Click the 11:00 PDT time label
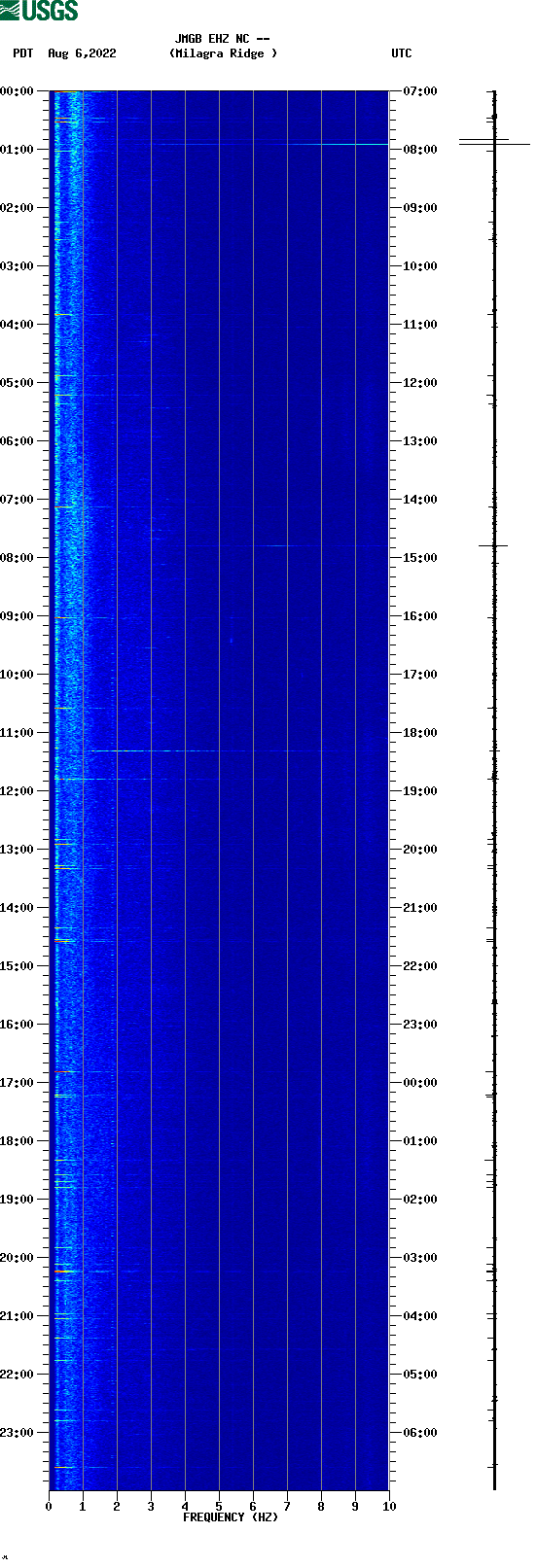 [18, 733]
